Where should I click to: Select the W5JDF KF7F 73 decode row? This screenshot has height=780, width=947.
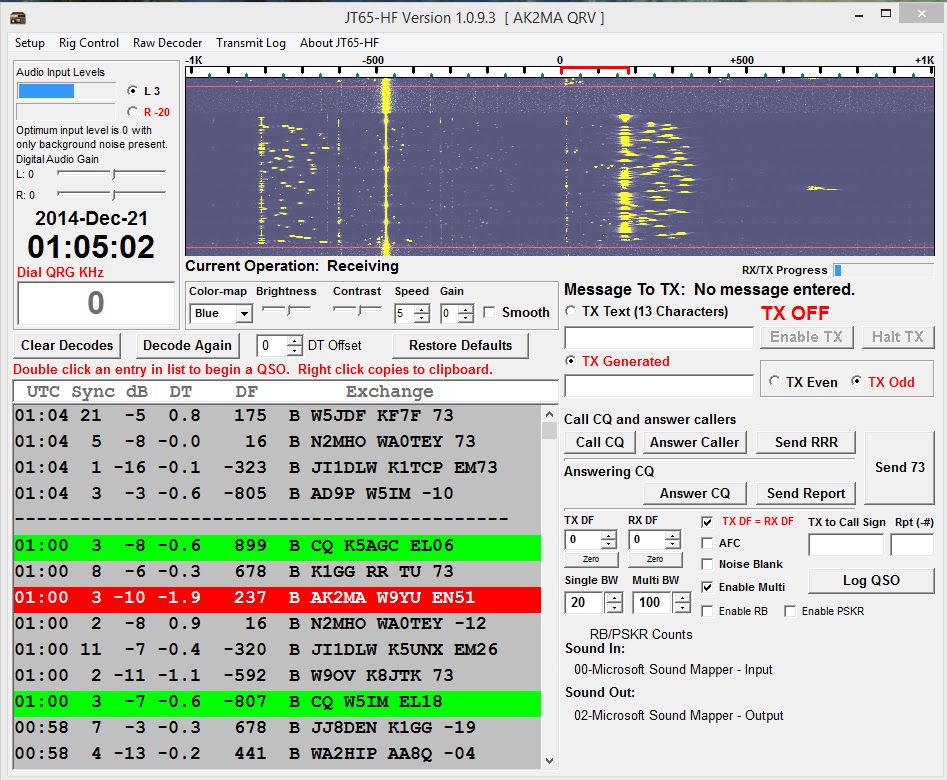[x=277, y=416]
